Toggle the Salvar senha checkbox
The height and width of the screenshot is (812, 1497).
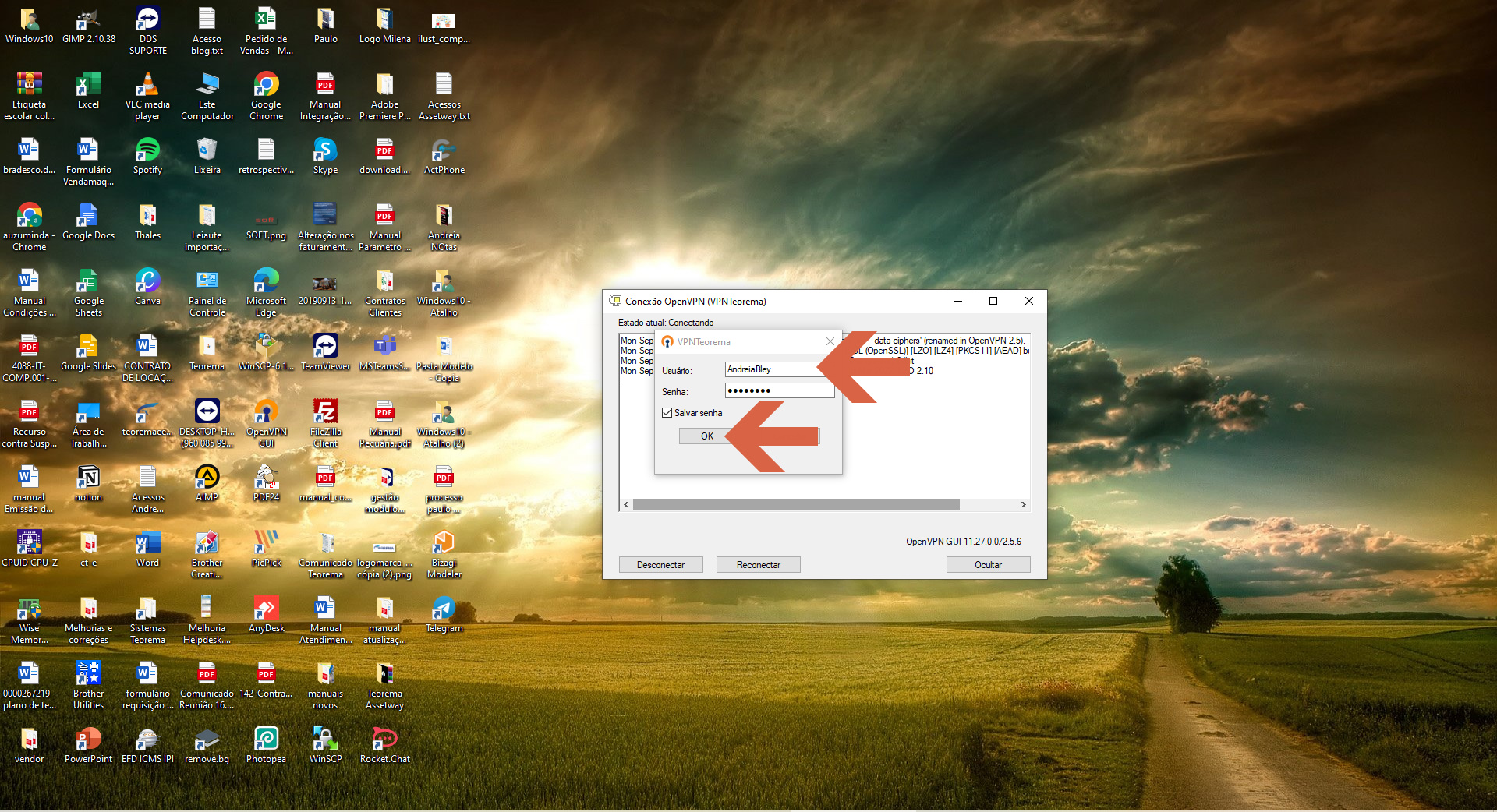[x=667, y=413]
